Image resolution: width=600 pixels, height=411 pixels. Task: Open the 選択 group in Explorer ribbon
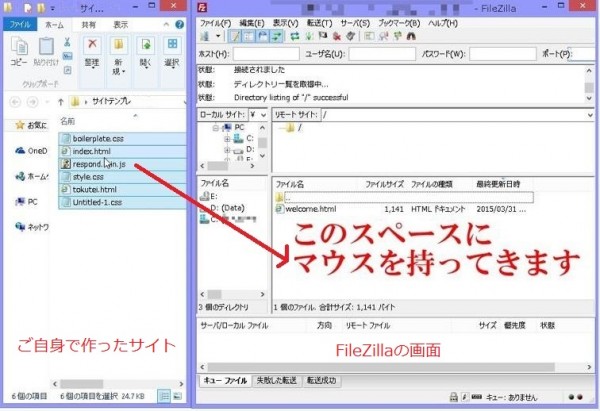click(x=172, y=54)
